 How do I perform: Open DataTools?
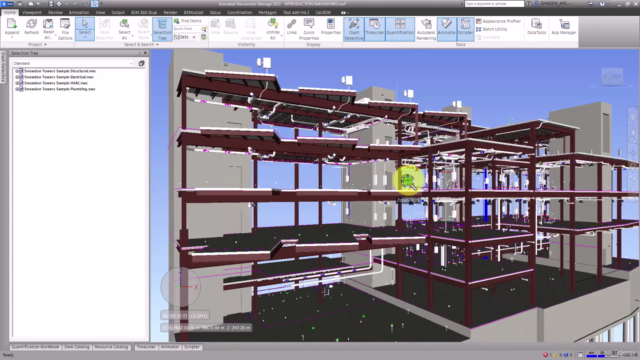click(536, 27)
